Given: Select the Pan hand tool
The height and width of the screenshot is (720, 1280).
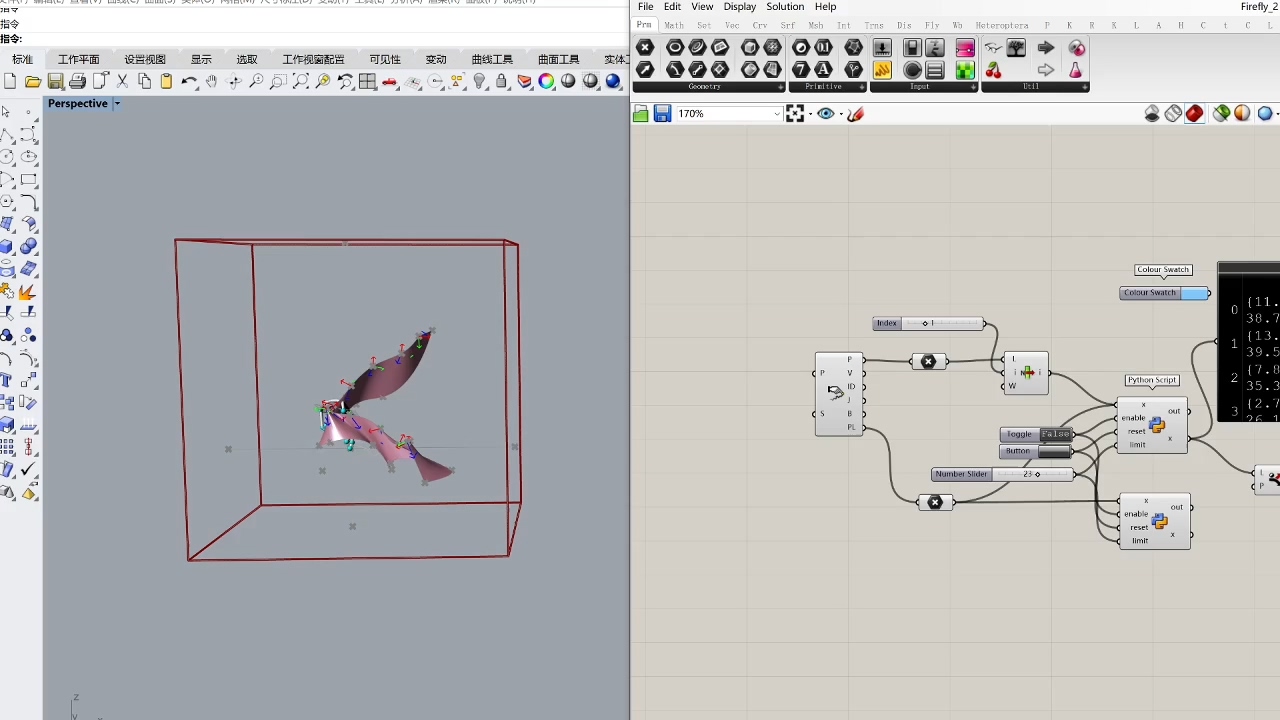Looking at the screenshot, I should pyautogui.click(x=211, y=82).
